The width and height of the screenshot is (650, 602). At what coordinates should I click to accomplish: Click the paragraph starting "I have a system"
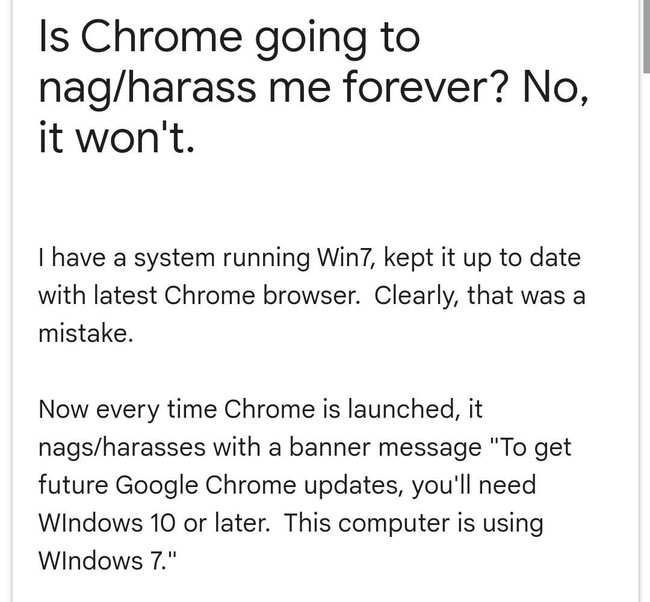(x=312, y=295)
